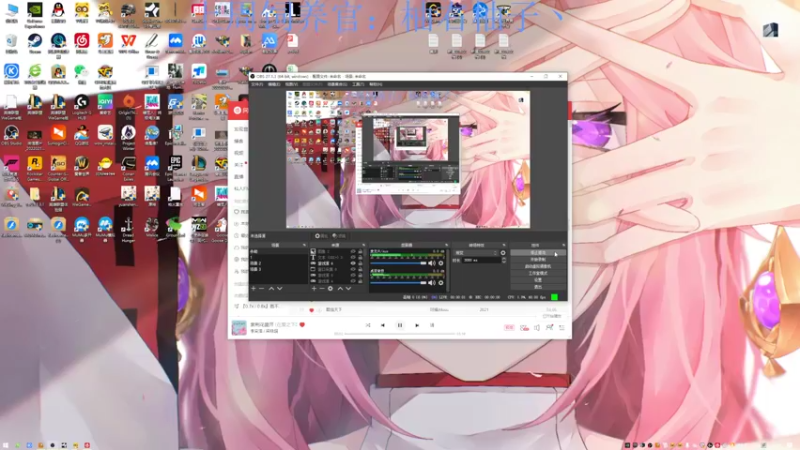This screenshot has height=450, width=800.
Task: Mute the first audio mixer track
Action: [432, 263]
